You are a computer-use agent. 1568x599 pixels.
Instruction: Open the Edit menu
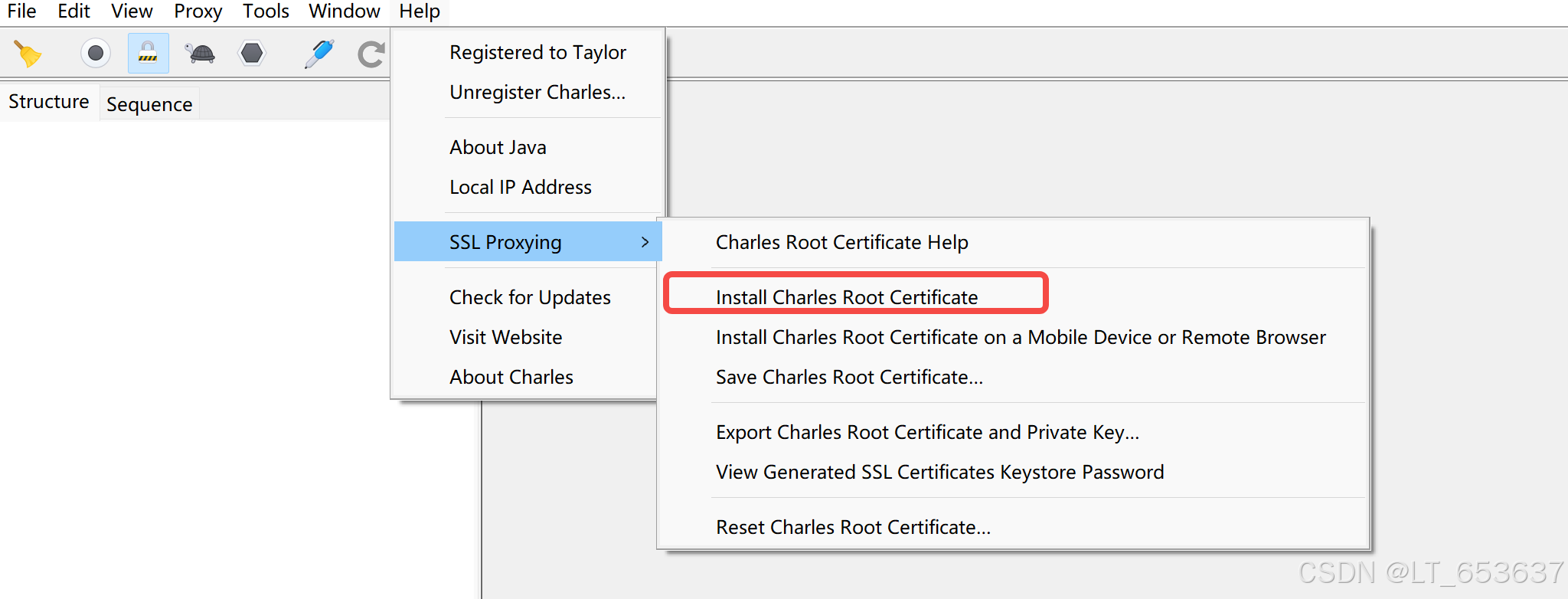pos(74,11)
